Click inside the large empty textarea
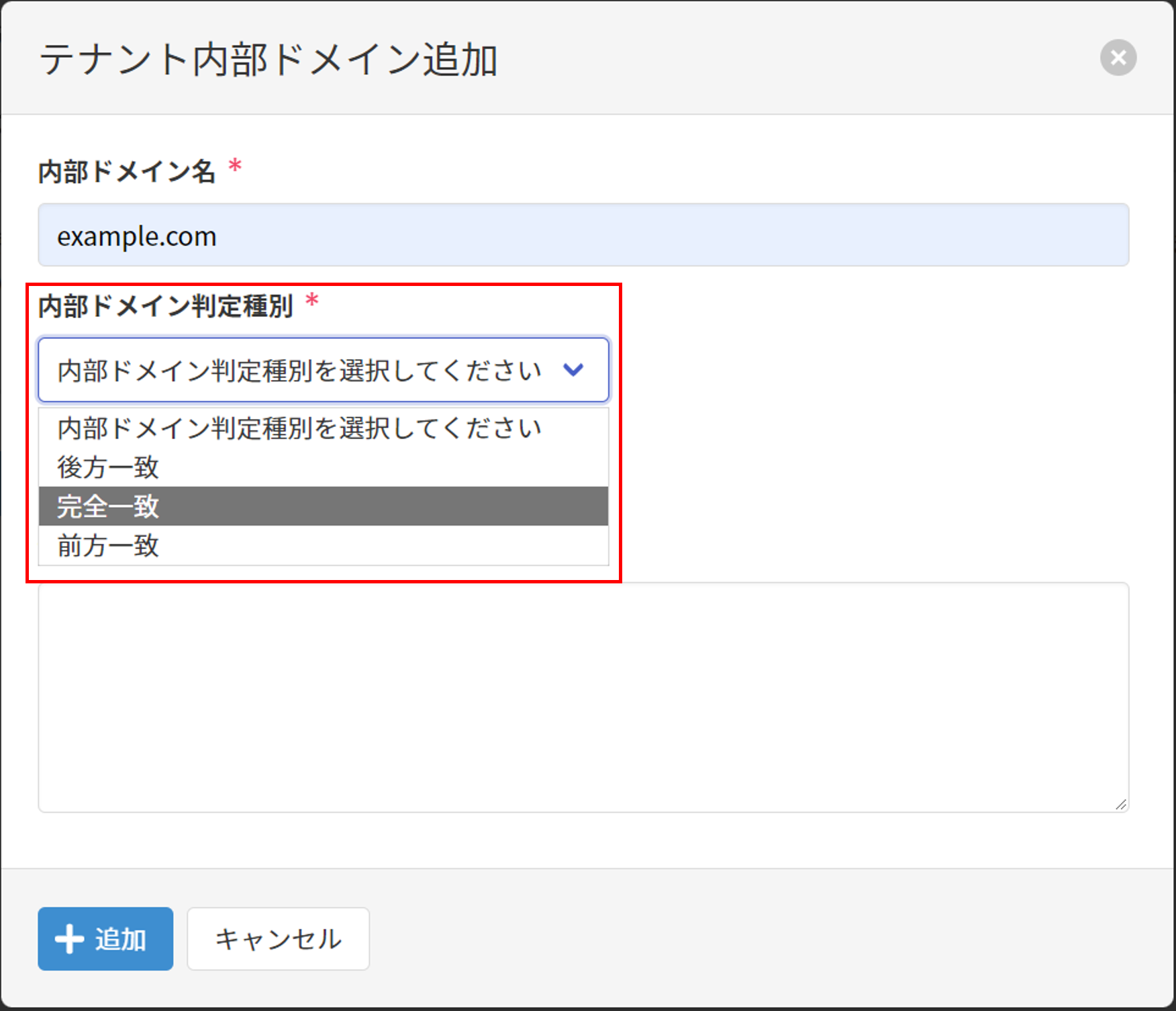This screenshot has width=1176, height=1011. [x=583, y=698]
